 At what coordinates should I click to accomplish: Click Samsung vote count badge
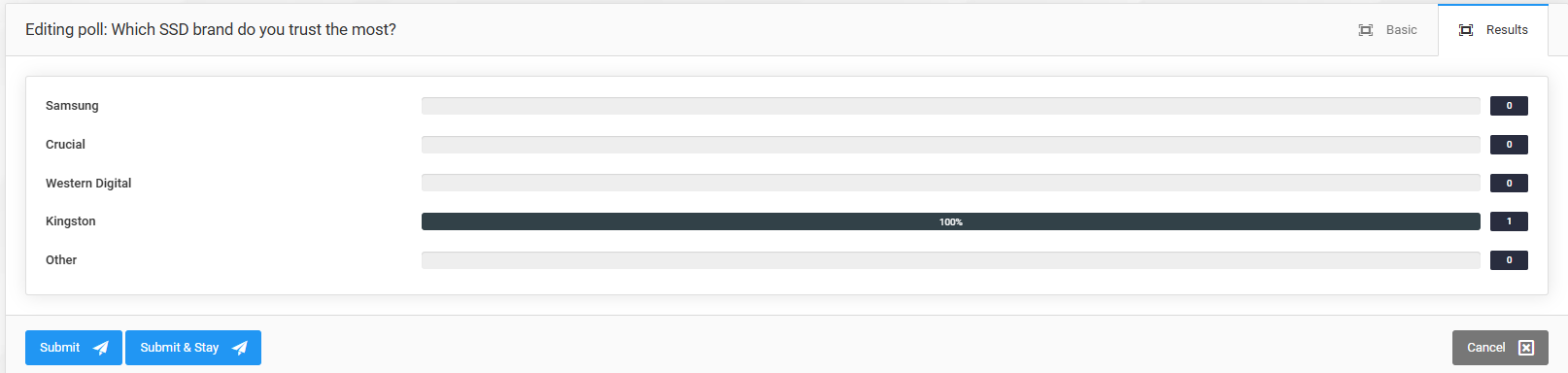tap(1509, 106)
